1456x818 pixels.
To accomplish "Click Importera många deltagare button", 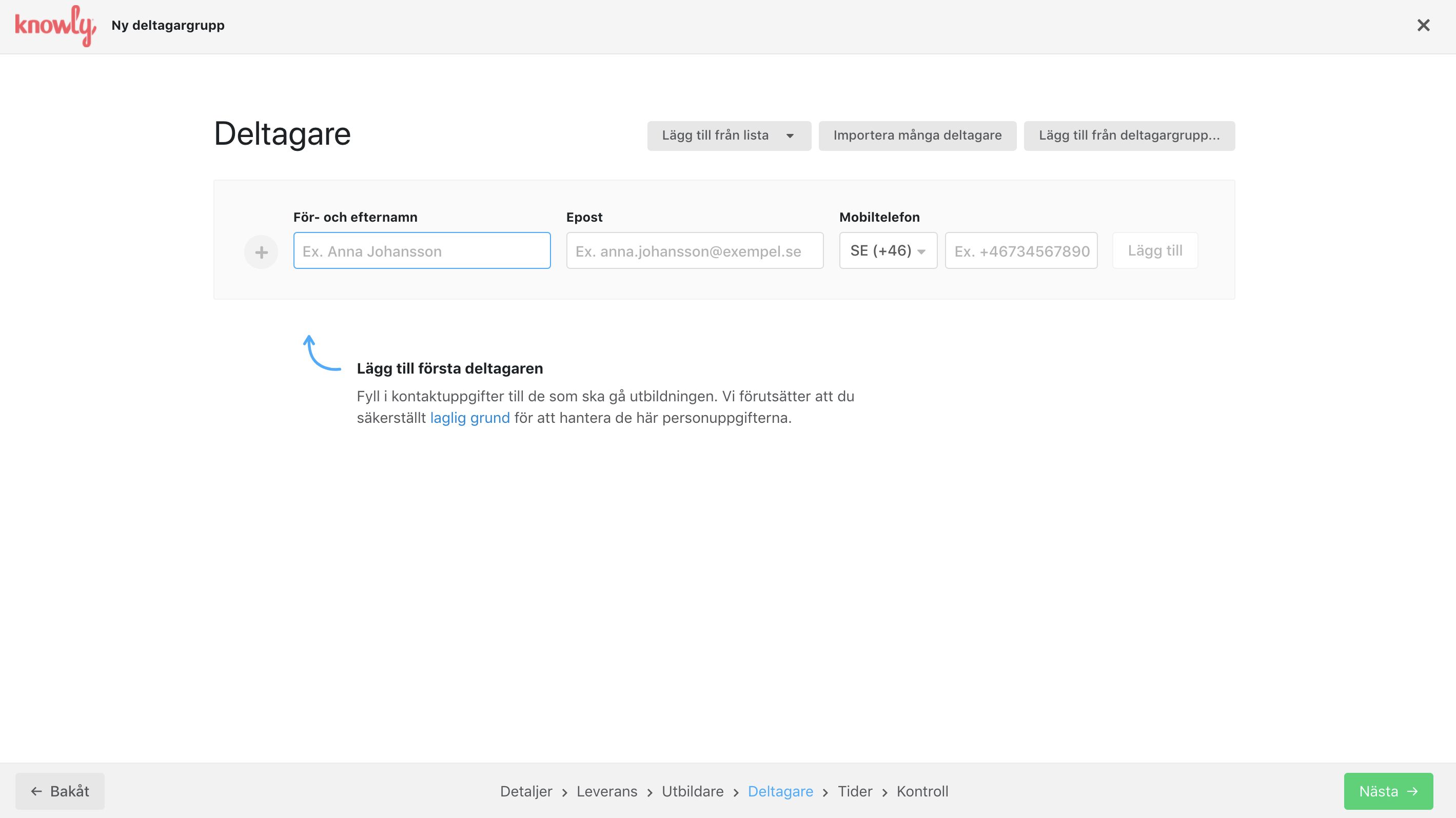I will pos(917,135).
